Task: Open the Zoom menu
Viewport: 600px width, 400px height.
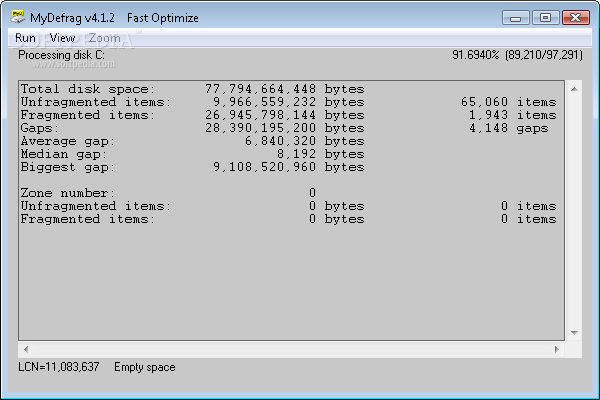Action: pyautogui.click(x=105, y=38)
